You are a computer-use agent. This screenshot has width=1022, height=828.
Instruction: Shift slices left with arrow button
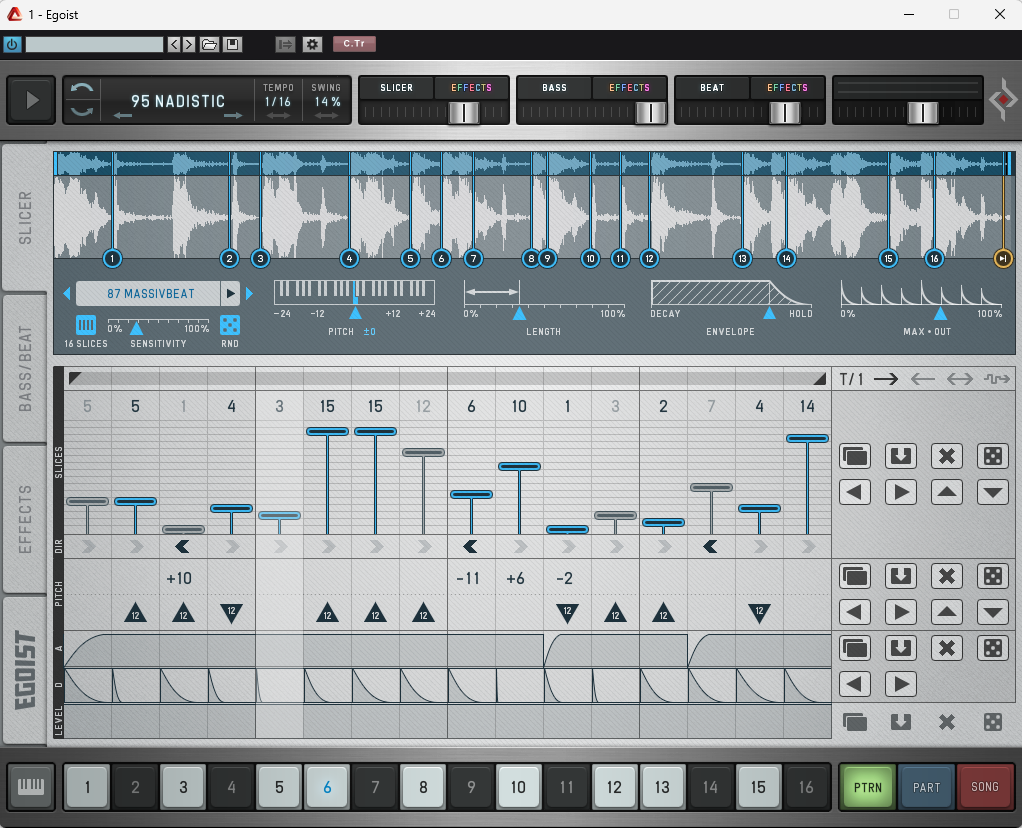855,492
